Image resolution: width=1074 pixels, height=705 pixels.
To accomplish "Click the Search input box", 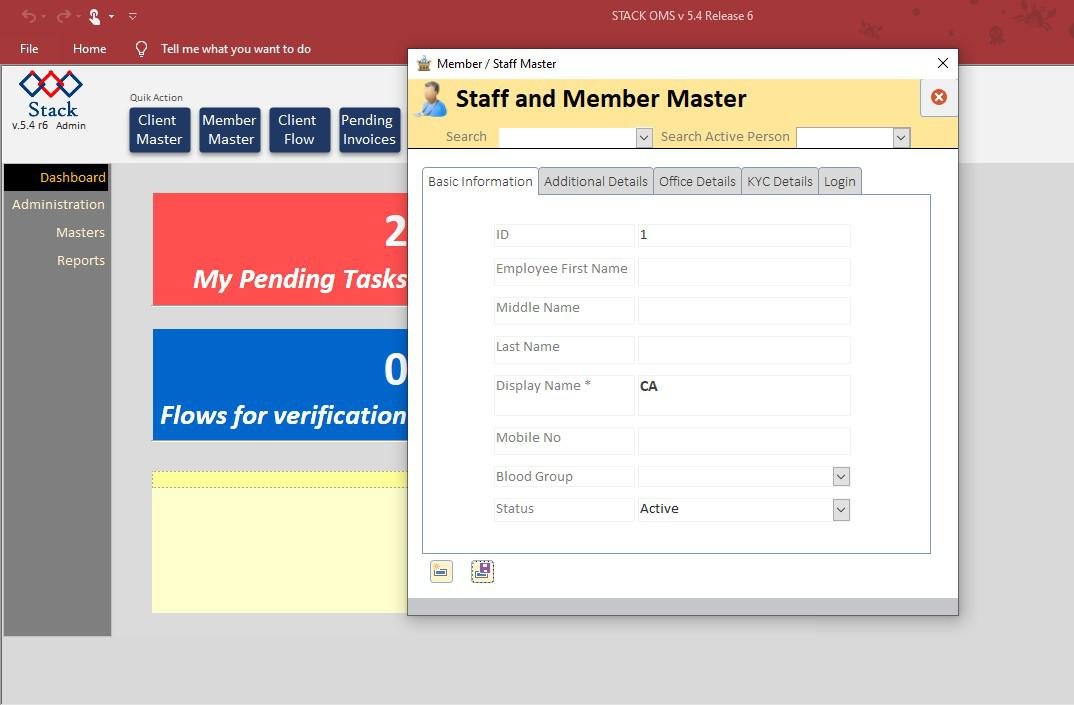I will pos(568,138).
